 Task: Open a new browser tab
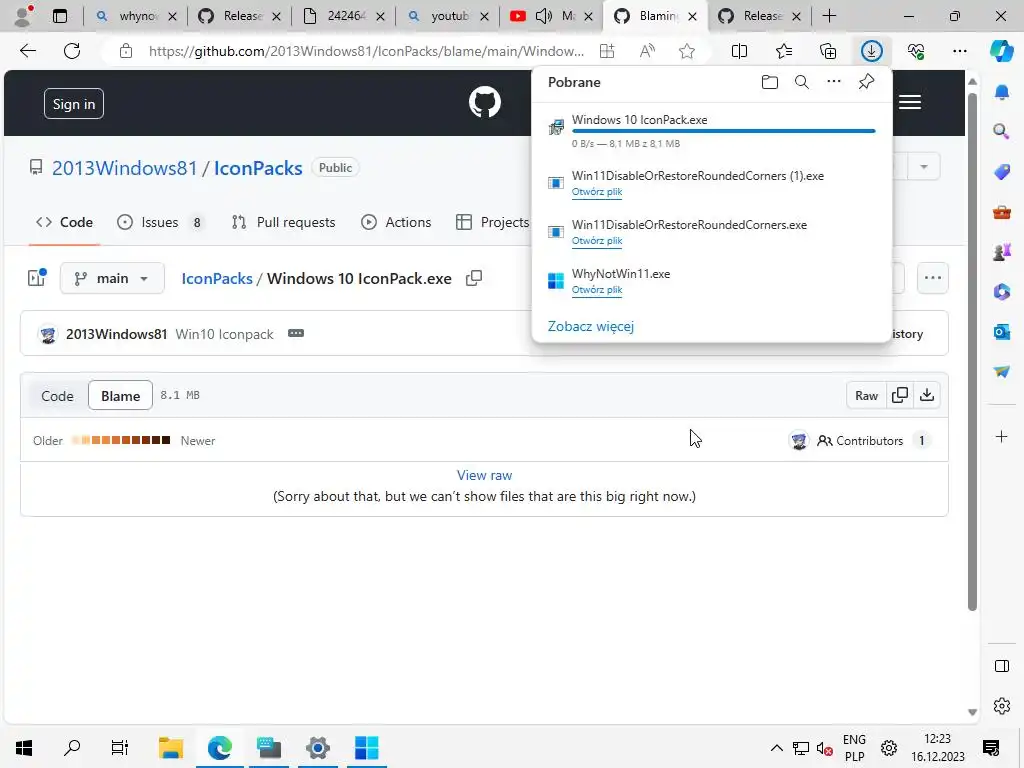[x=829, y=16]
